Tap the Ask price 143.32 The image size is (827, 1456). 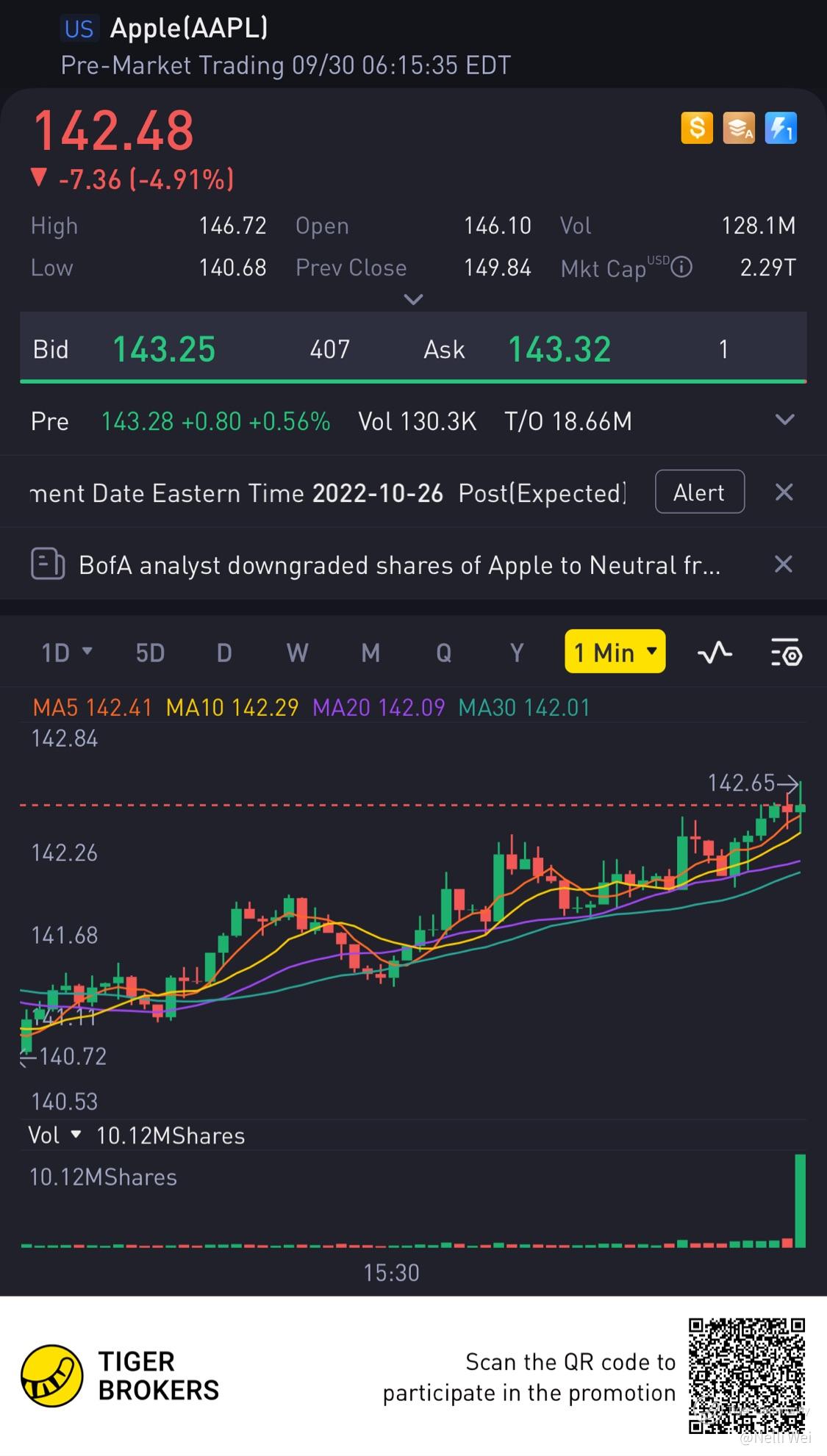[x=559, y=349]
